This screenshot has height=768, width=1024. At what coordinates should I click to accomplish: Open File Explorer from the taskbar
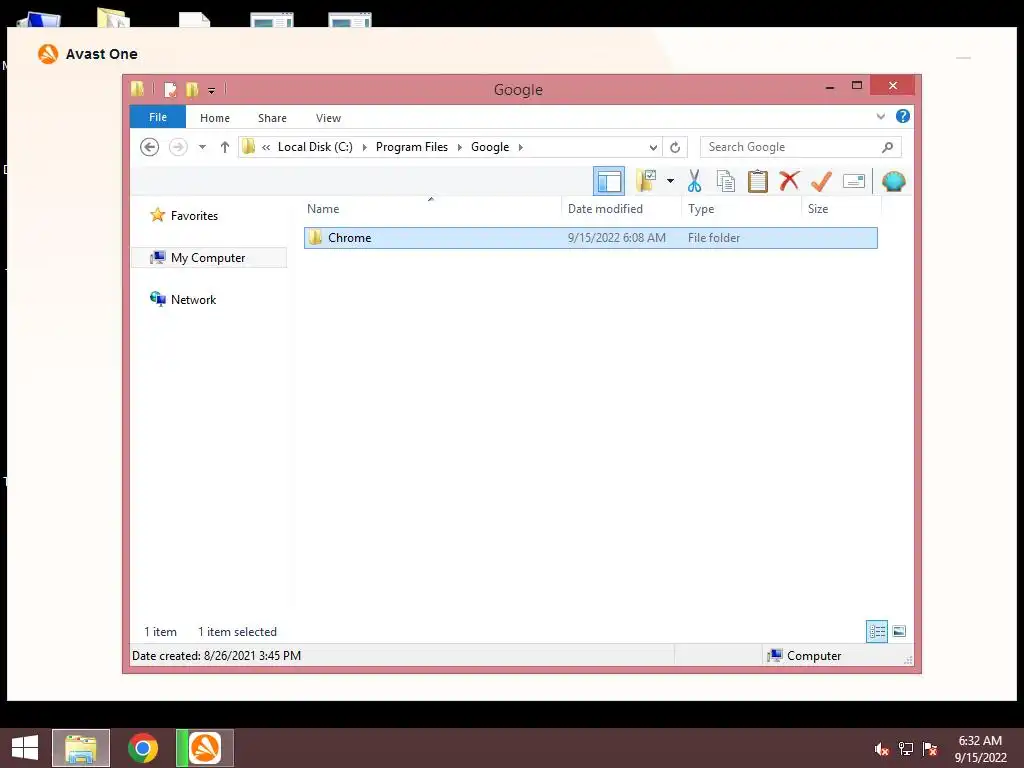click(x=81, y=748)
